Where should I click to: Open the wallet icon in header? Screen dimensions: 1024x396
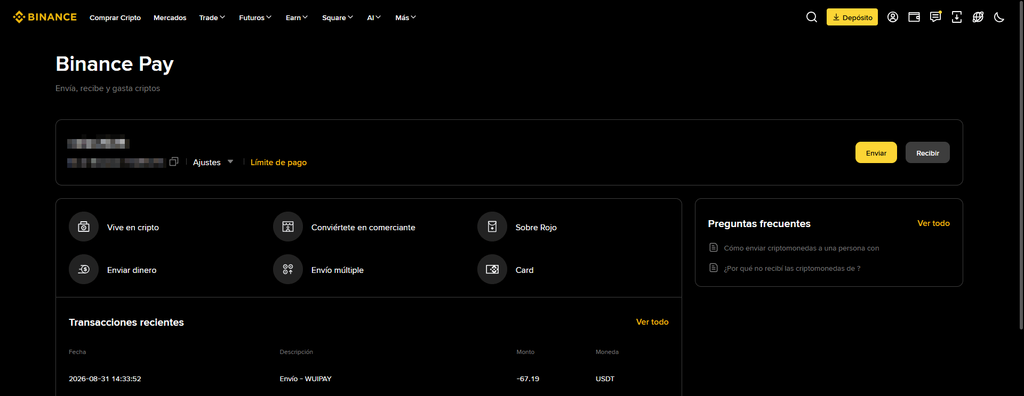(x=914, y=18)
